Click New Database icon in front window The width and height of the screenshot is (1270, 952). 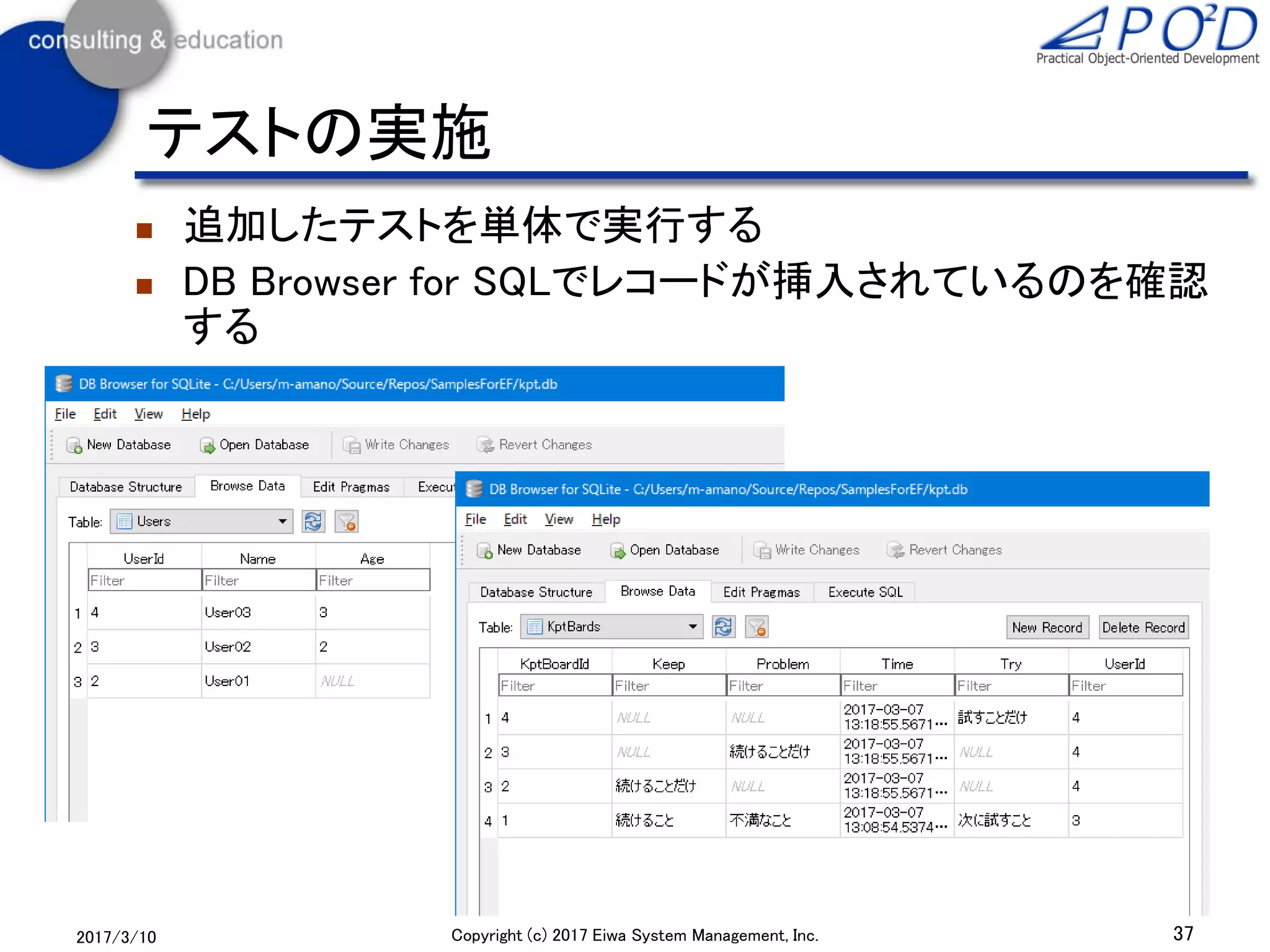(x=485, y=550)
